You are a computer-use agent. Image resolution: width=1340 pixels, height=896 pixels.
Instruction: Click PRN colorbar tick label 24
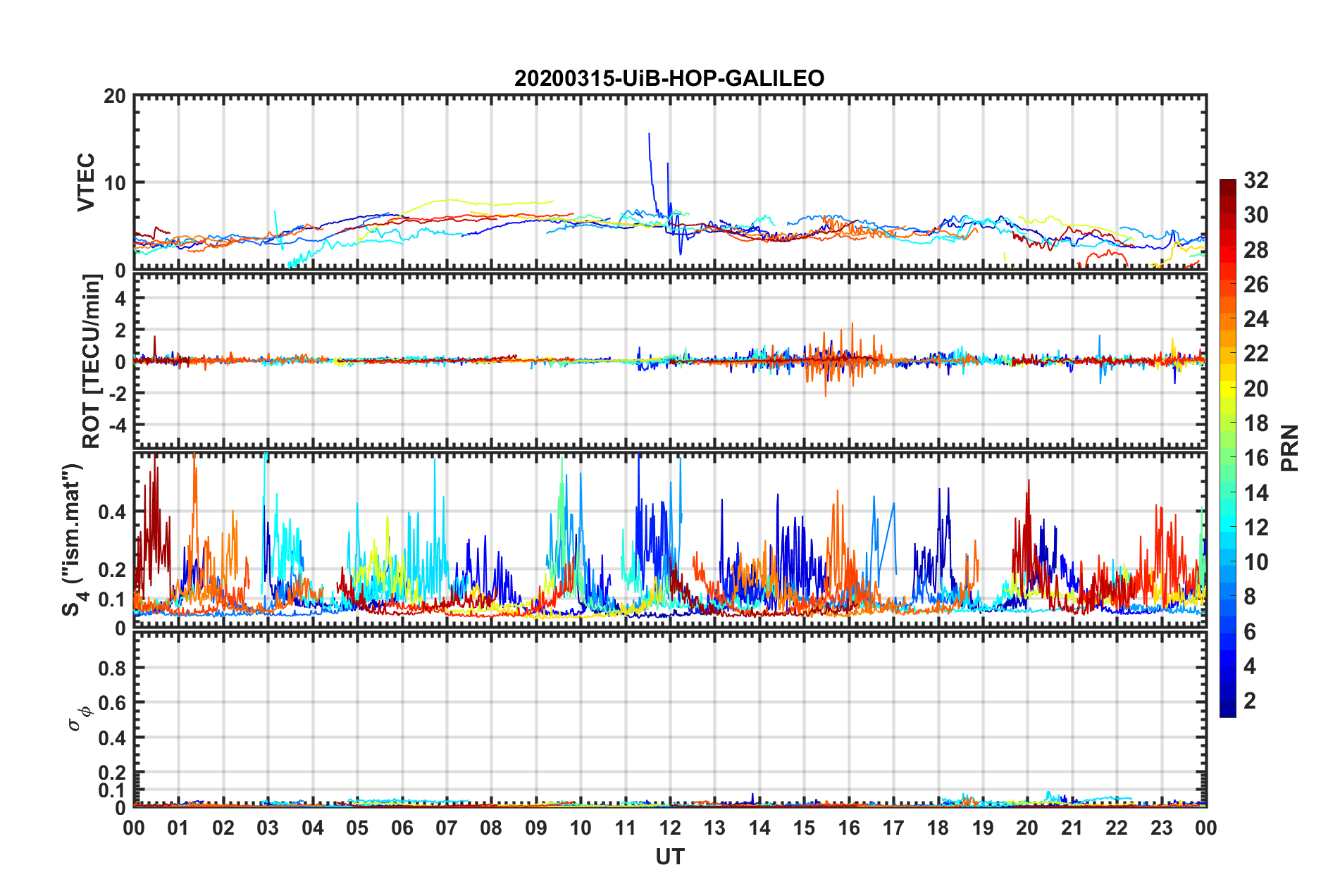pos(1256,319)
